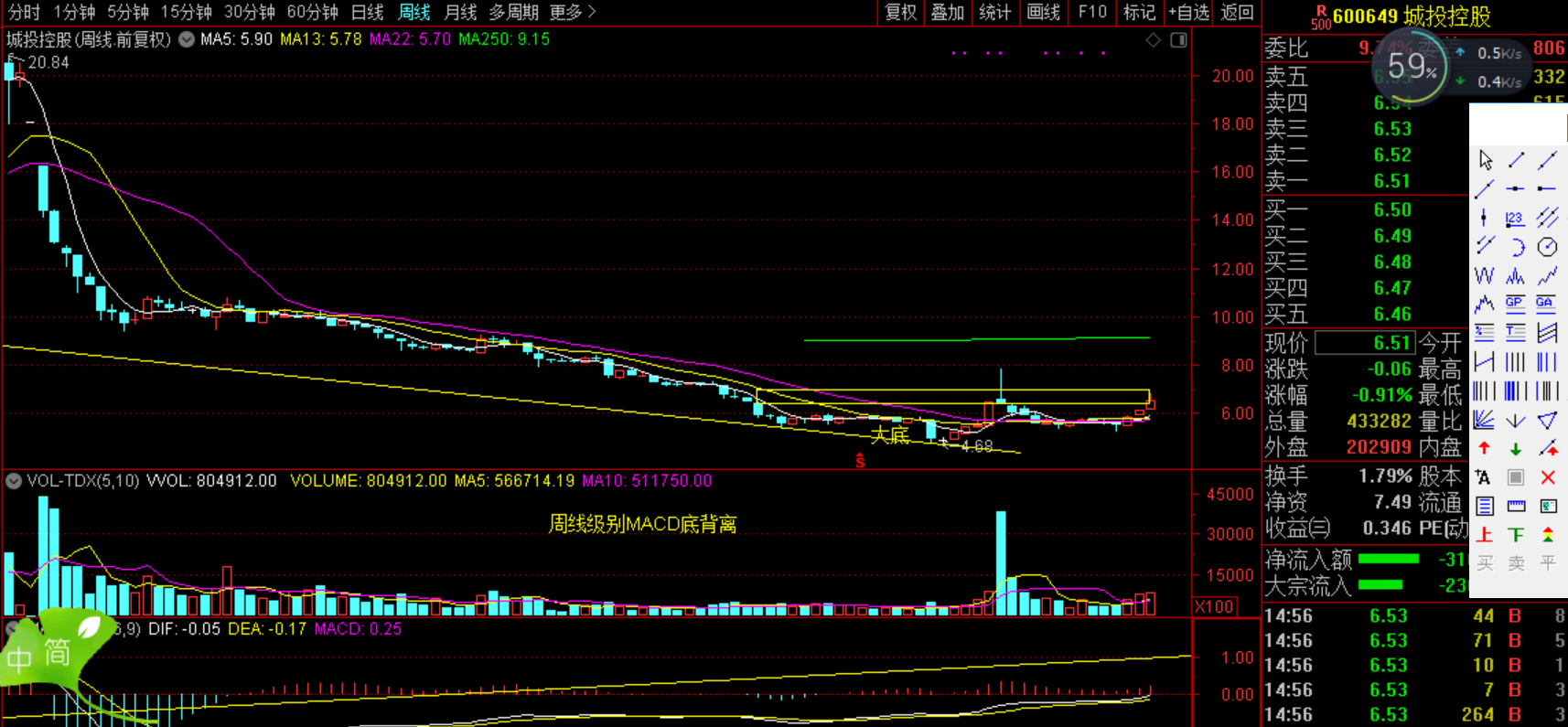Viewport: 1568px width, 727px height.
Task: Click the red 上 marker icon
Action: pyautogui.click(x=1485, y=535)
